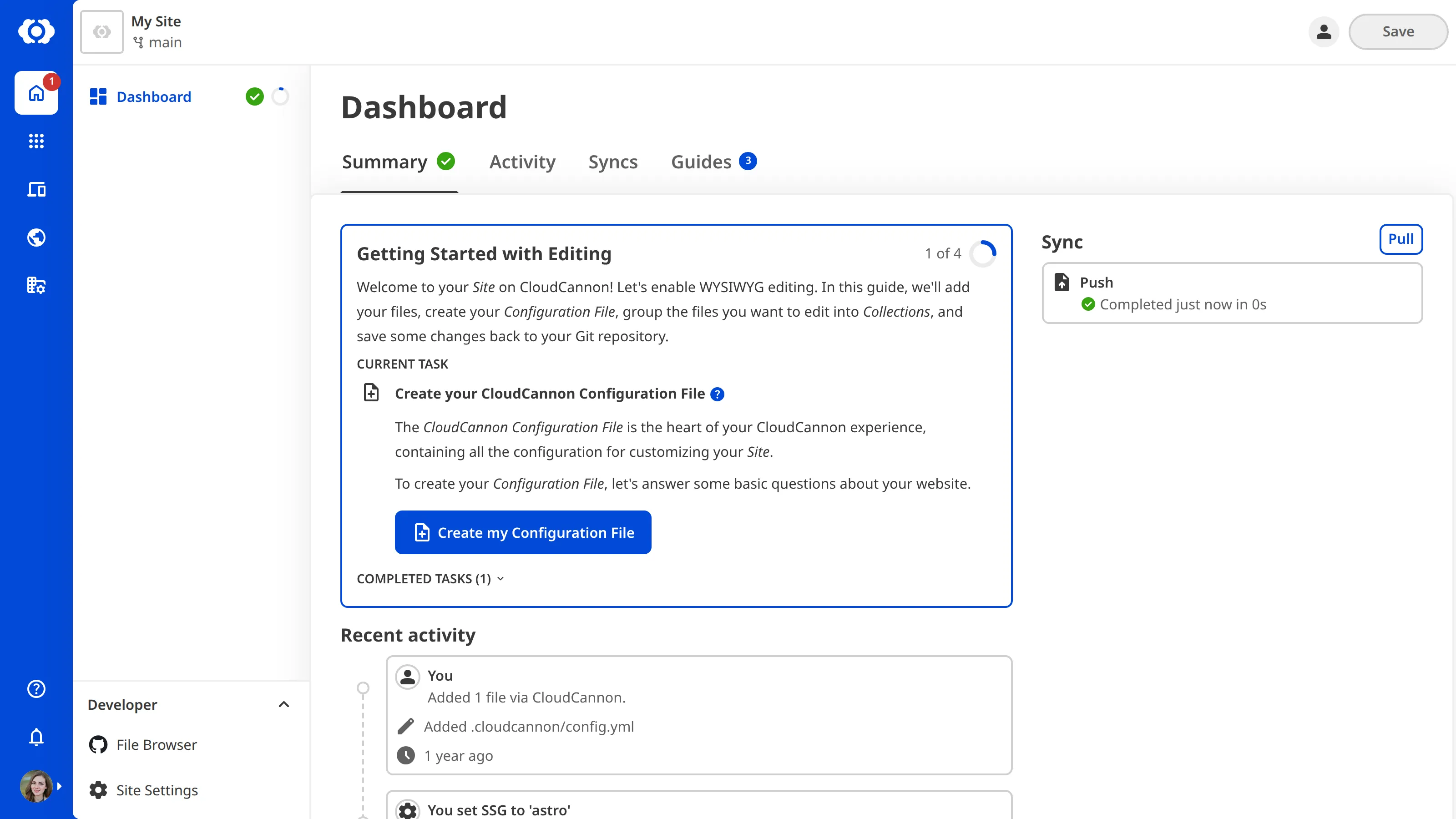
Task: Click the Developer section label
Action: pyautogui.click(x=122, y=704)
